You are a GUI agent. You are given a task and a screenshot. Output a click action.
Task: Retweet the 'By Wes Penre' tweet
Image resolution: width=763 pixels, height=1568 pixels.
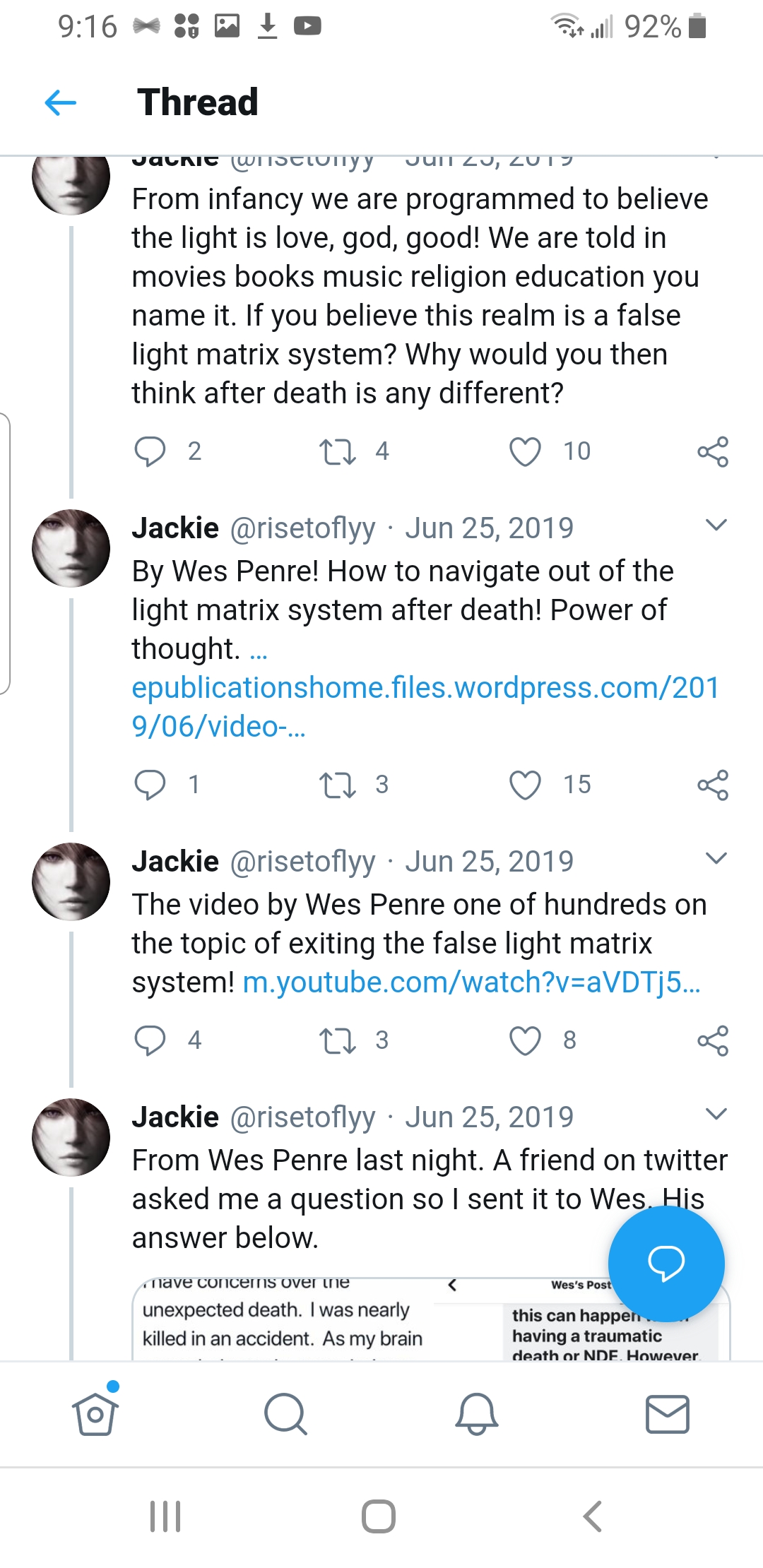point(337,785)
